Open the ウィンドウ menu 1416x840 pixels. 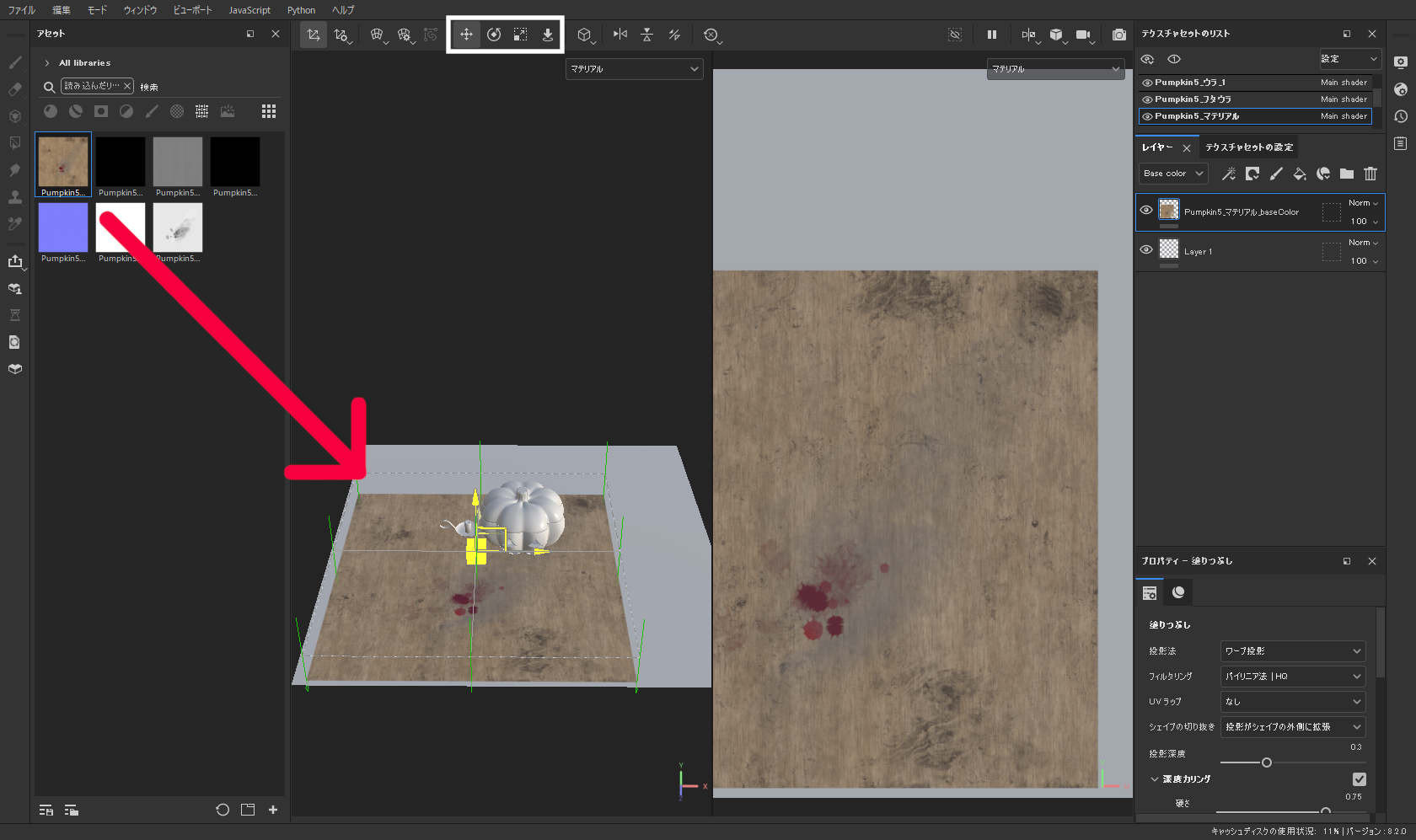(x=140, y=10)
